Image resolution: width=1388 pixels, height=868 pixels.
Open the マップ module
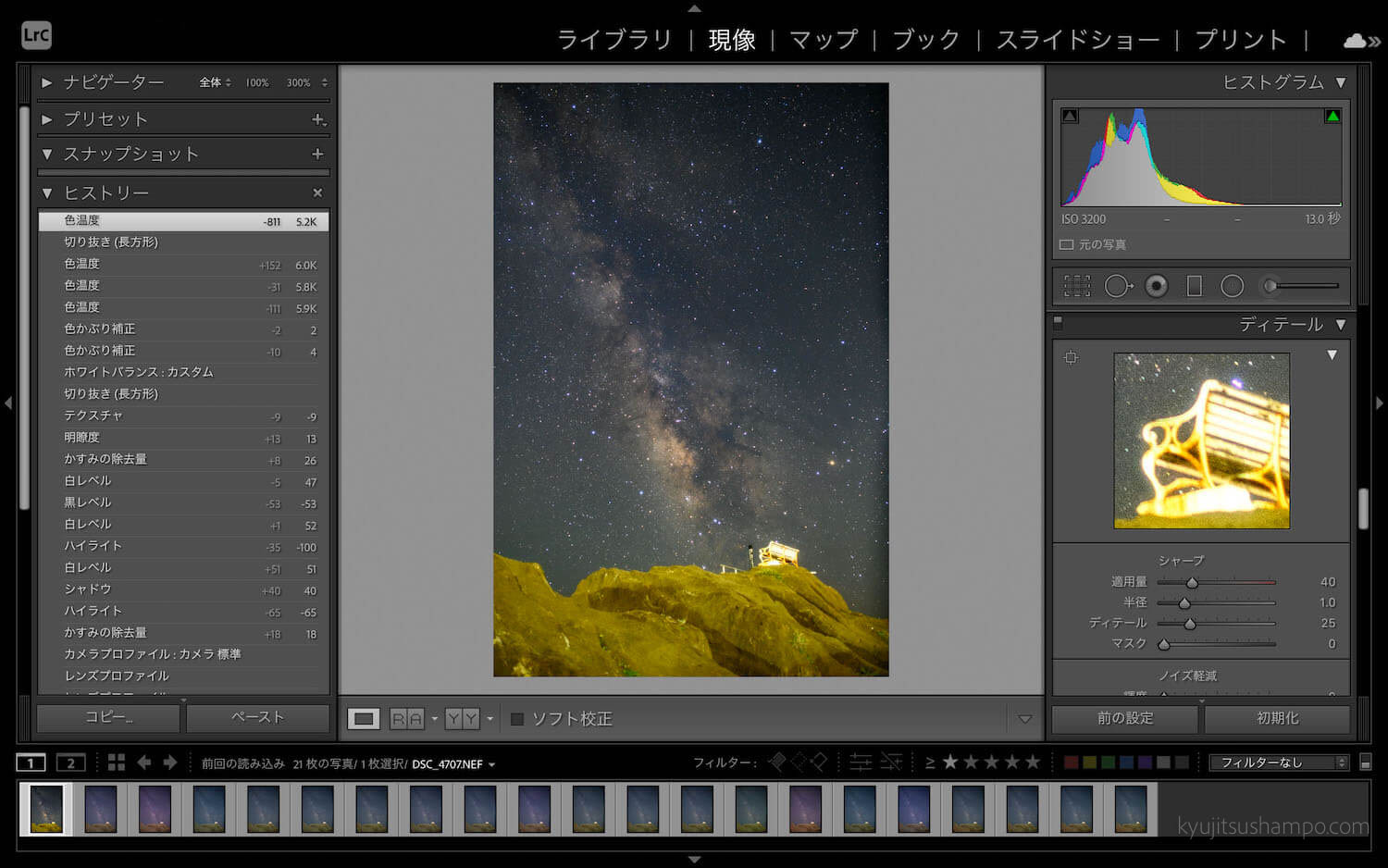(824, 40)
